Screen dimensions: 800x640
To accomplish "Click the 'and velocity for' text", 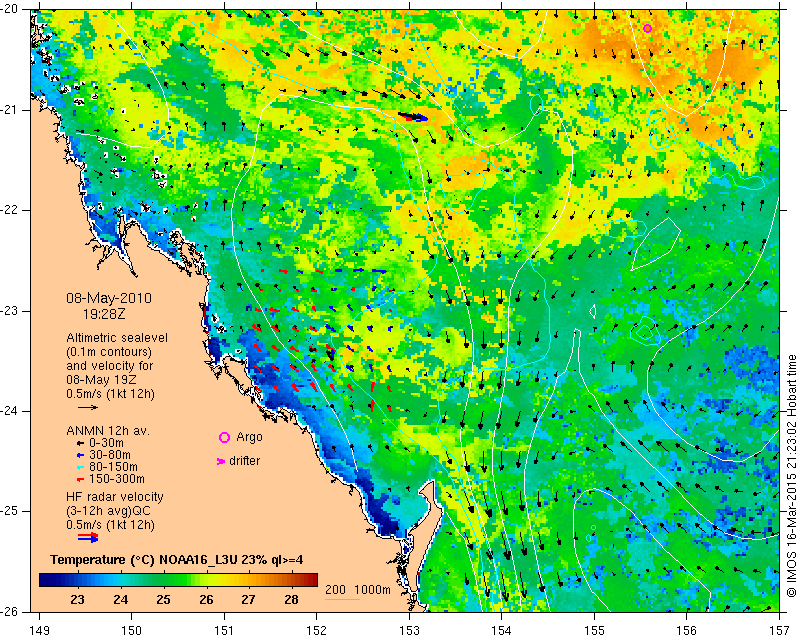I will (x=110, y=366).
